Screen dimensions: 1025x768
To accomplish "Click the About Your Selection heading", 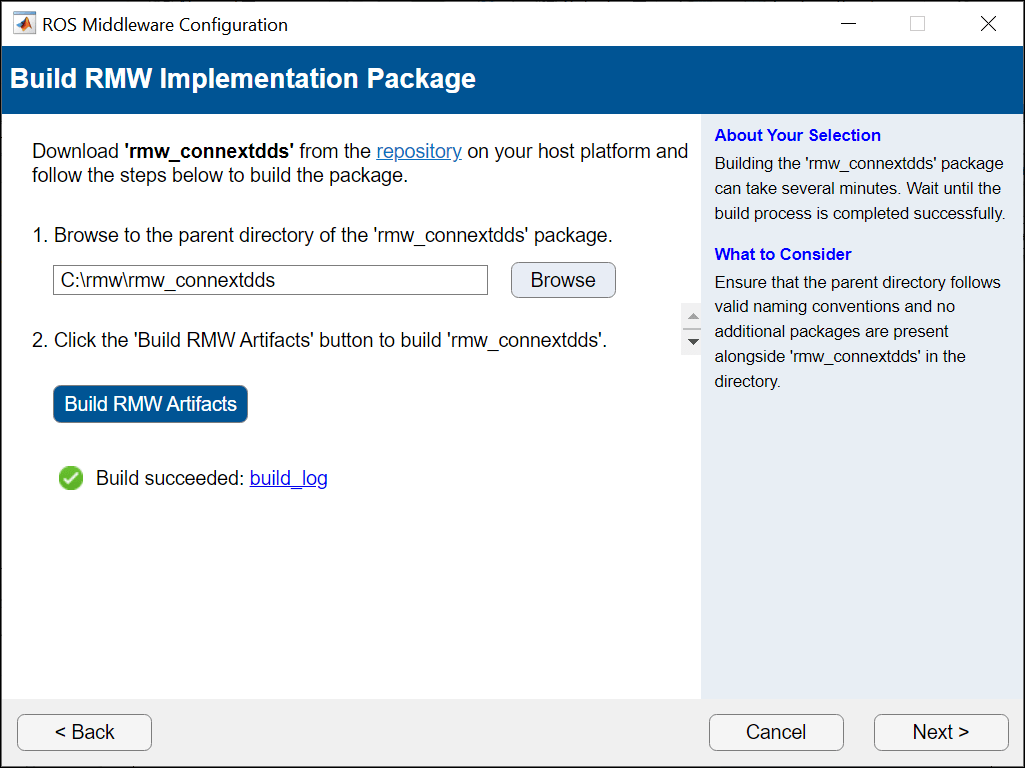I will [x=798, y=135].
